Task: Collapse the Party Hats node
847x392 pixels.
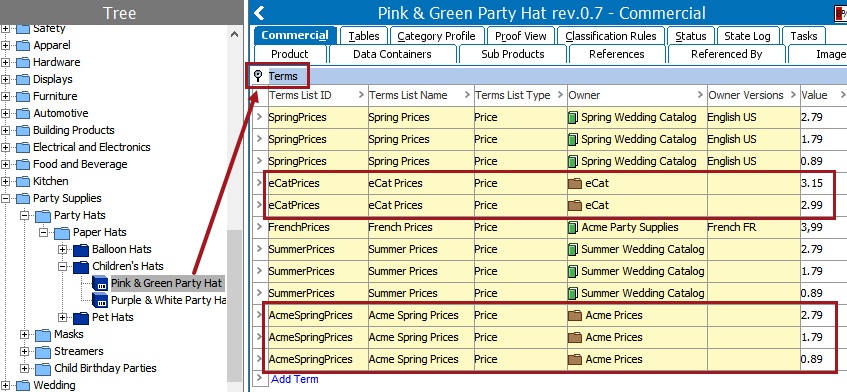Action: click(25, 215)
